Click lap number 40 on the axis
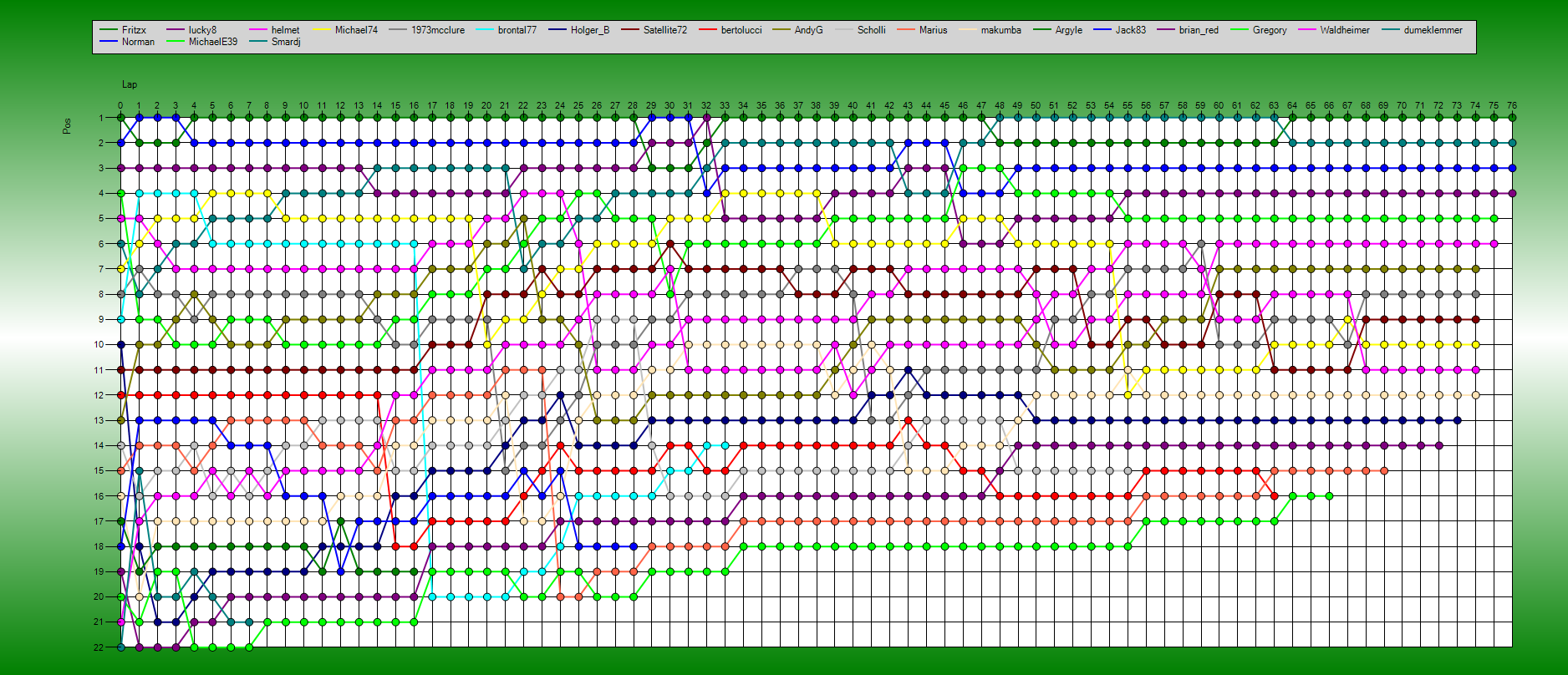The height and width of the screenshot is (675, 1568). [x=853, y=106]
